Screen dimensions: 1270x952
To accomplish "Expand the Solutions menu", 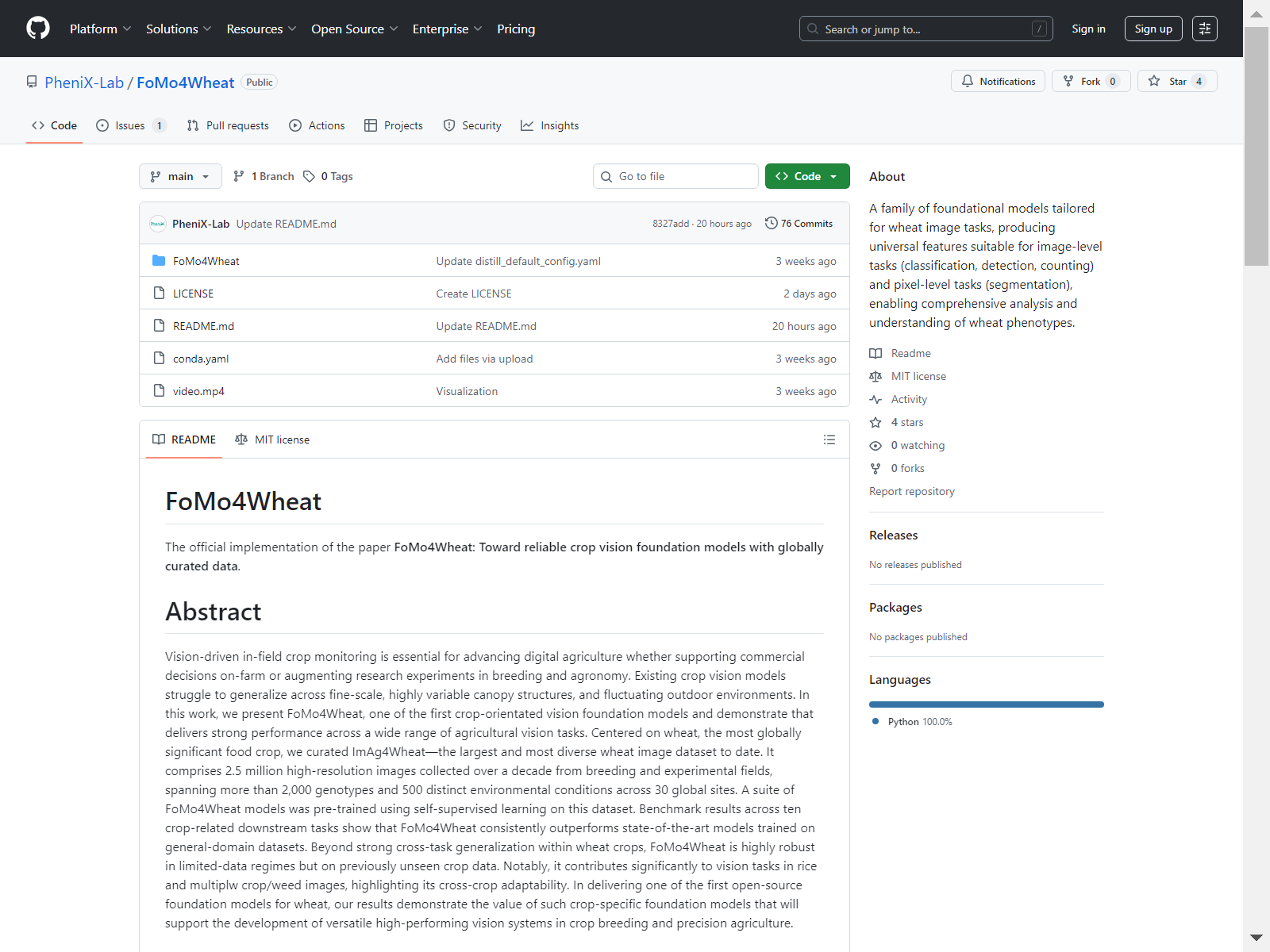I will pyautogui.click(x=179, y=29).
